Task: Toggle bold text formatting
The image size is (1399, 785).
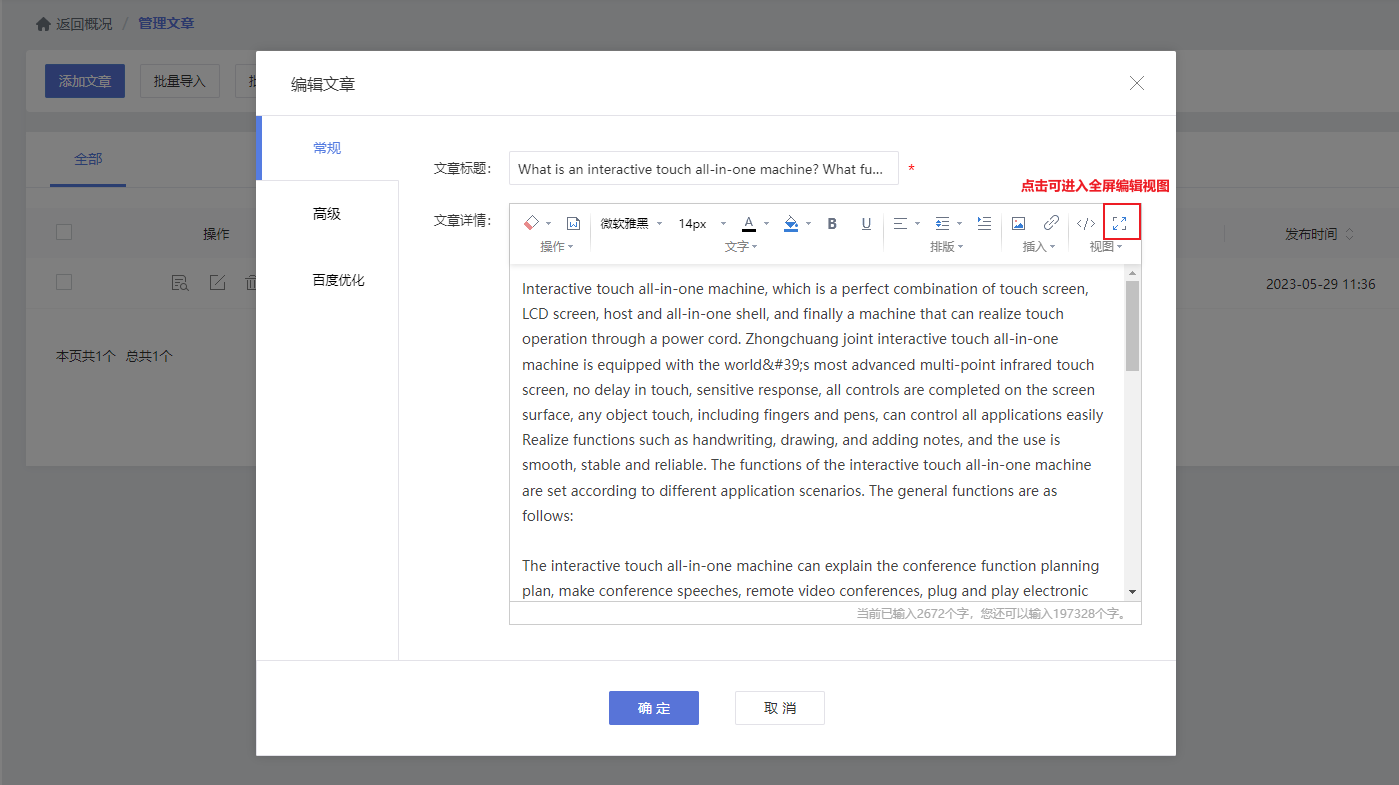Action: 832,223
